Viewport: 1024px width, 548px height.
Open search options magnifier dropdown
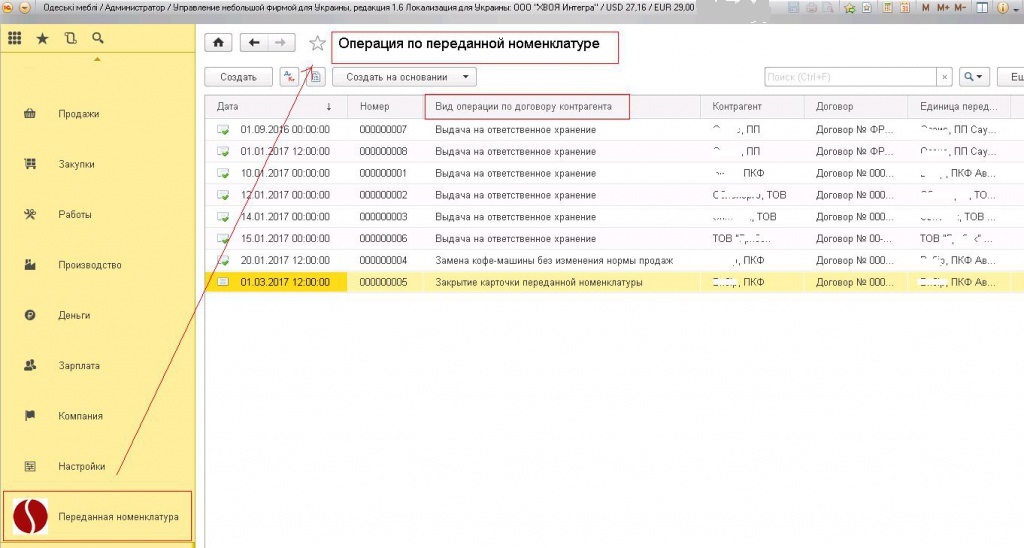(973, 77)
